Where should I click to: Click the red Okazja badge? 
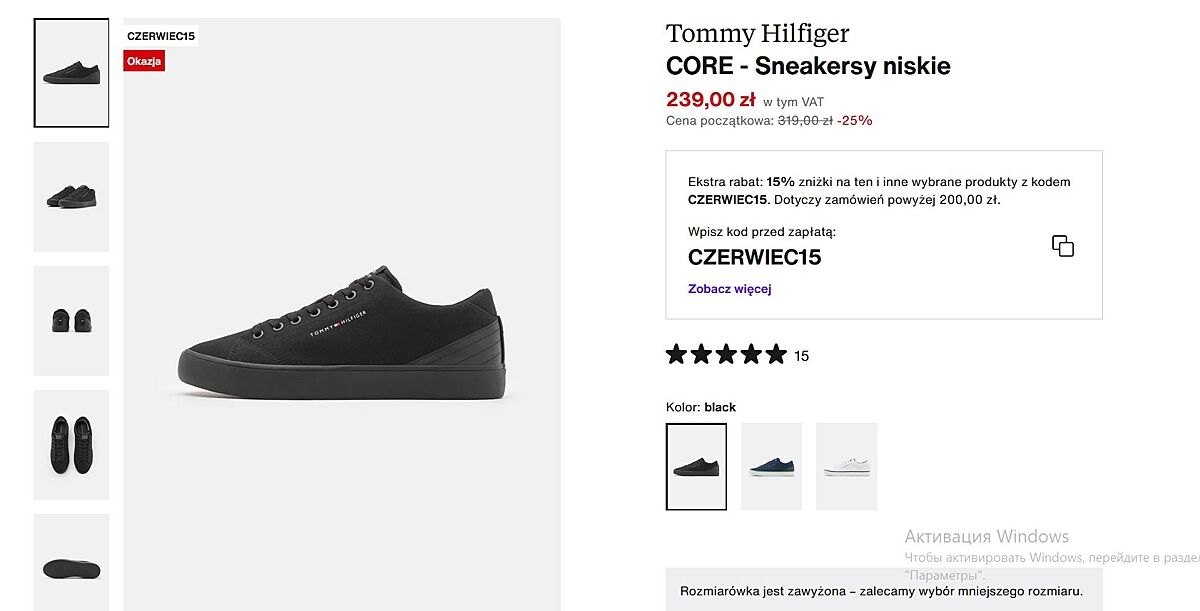(x=144, y=61)
